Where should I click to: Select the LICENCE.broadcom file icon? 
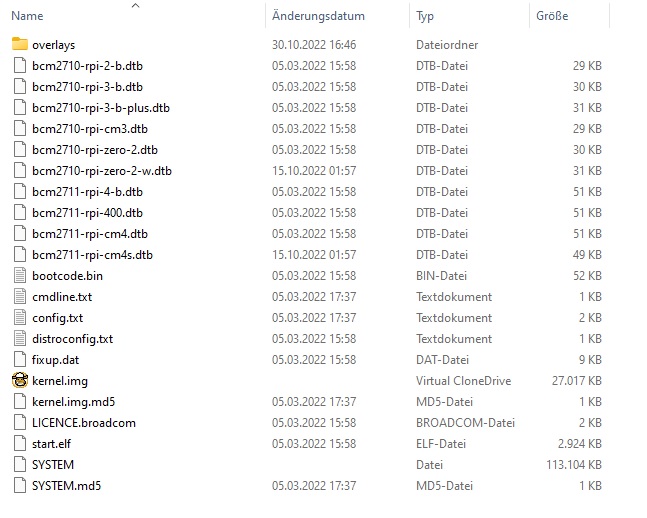pos(20,422)
